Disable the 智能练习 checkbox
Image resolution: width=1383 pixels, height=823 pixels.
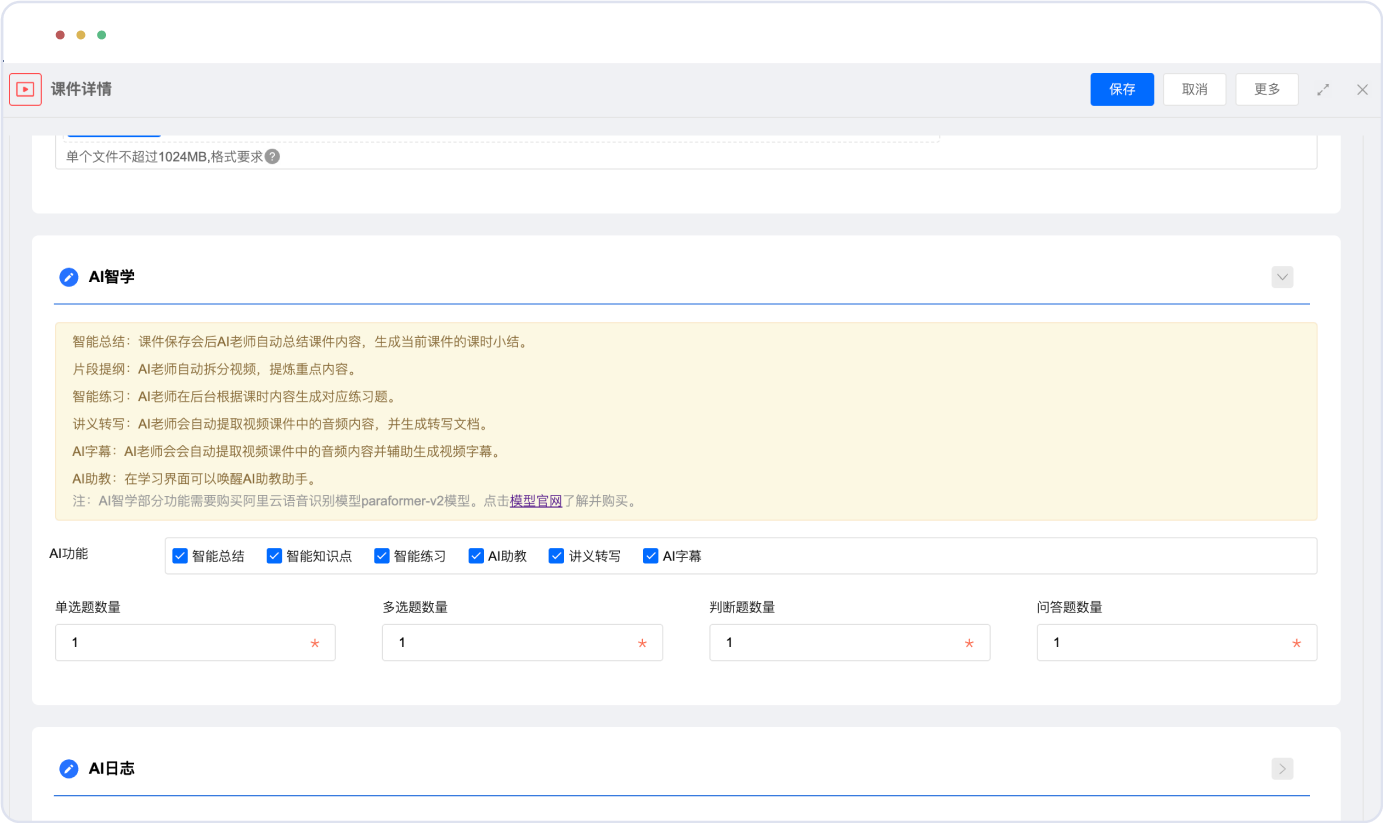coord(381,556)
